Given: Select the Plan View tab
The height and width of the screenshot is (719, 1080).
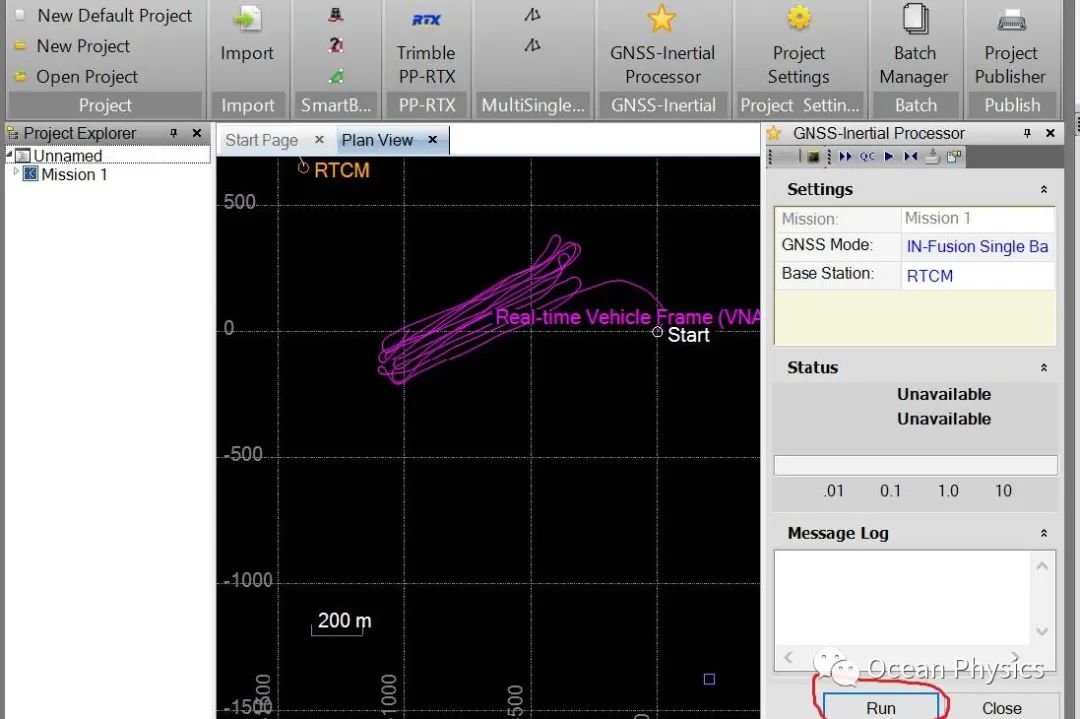Looking at the screenshot, I should [x=377, y=141].
